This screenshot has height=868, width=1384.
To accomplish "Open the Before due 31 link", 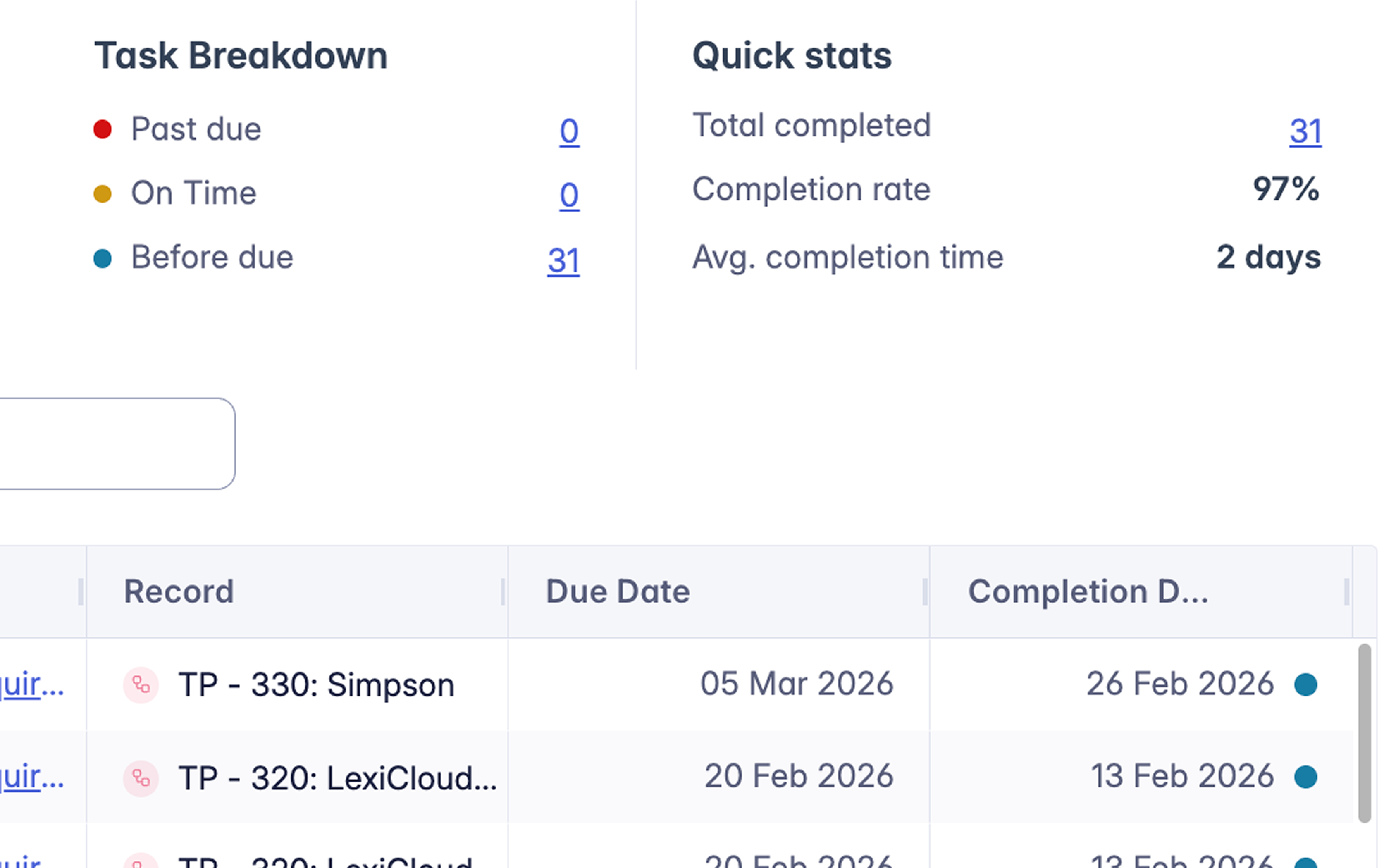I will click(563, 260).
